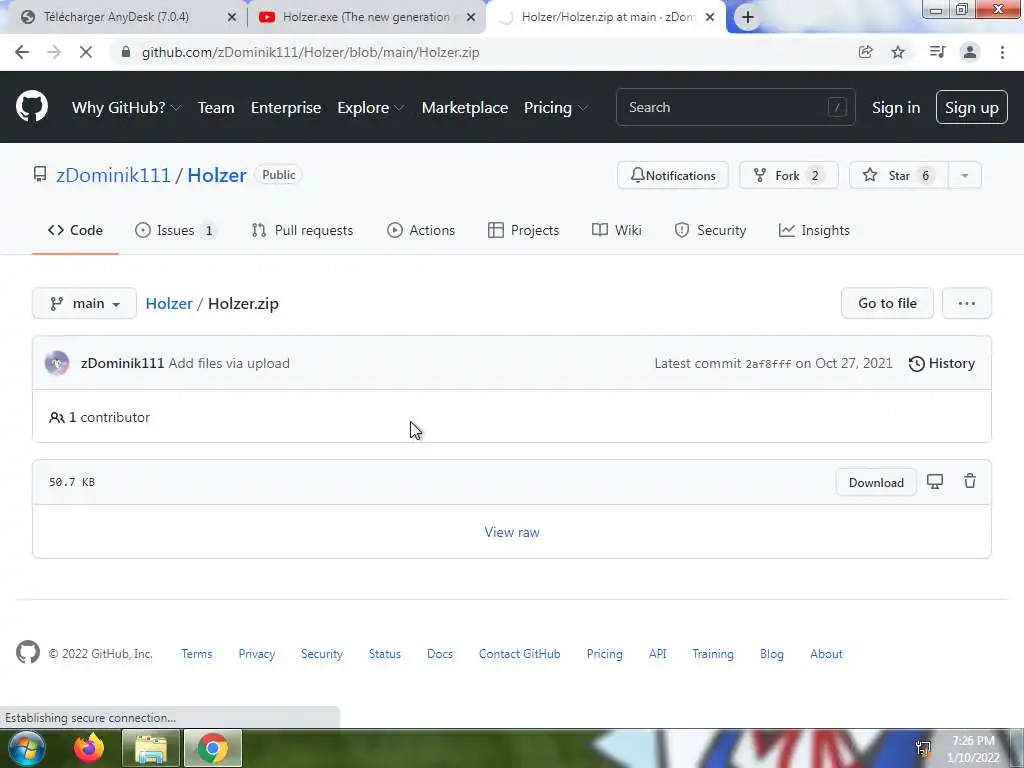Open the main branch selector dropdown
The image size is (1024, 768).
tap(84, 304)
